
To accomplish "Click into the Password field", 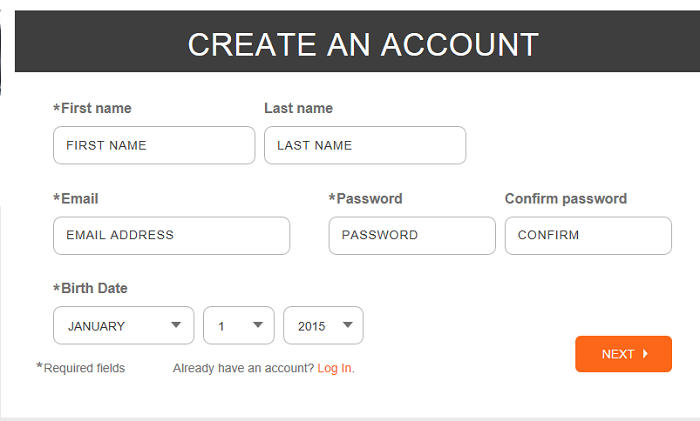I will (x=412, y=236).
